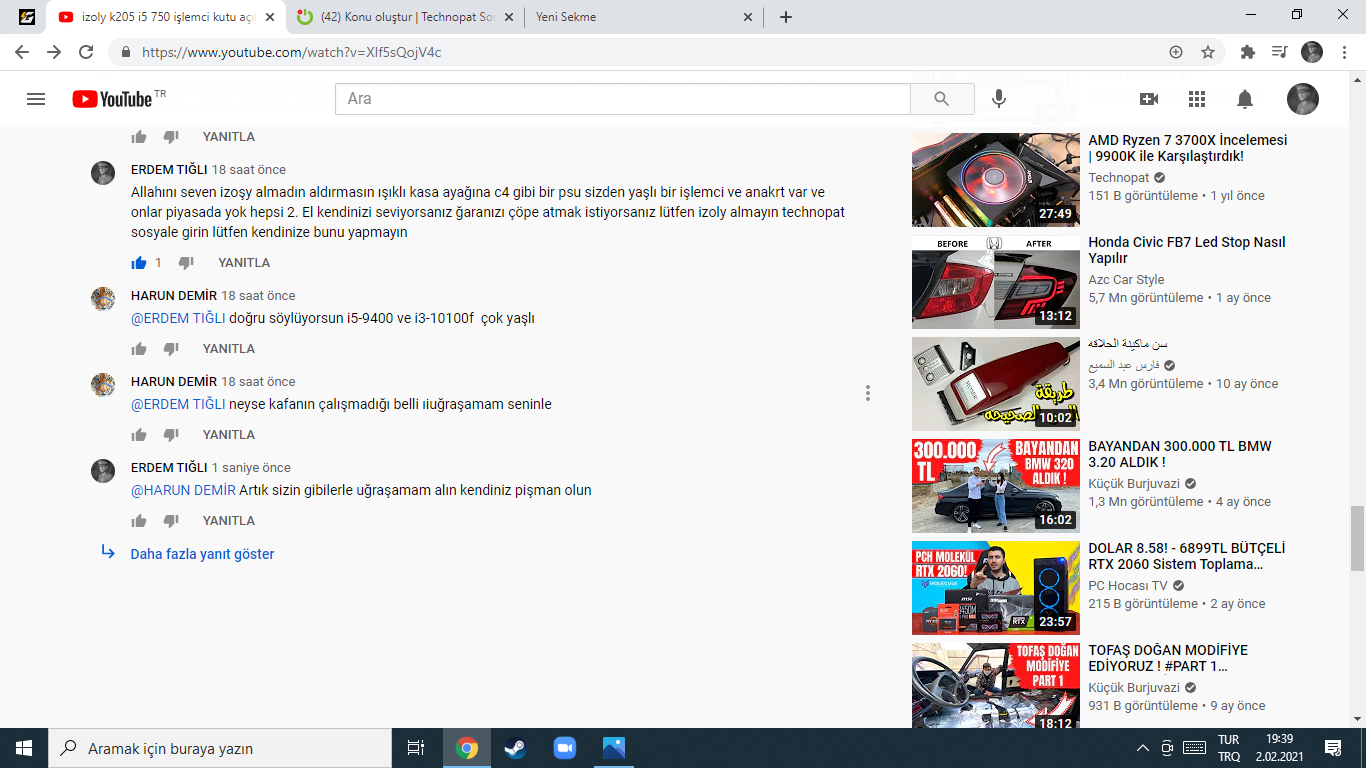Image resolution: width=1366 pixels, height=768 pixels.
Task: Dislike the 'Artık sizin gibilerle' reply
Action: 171,521
